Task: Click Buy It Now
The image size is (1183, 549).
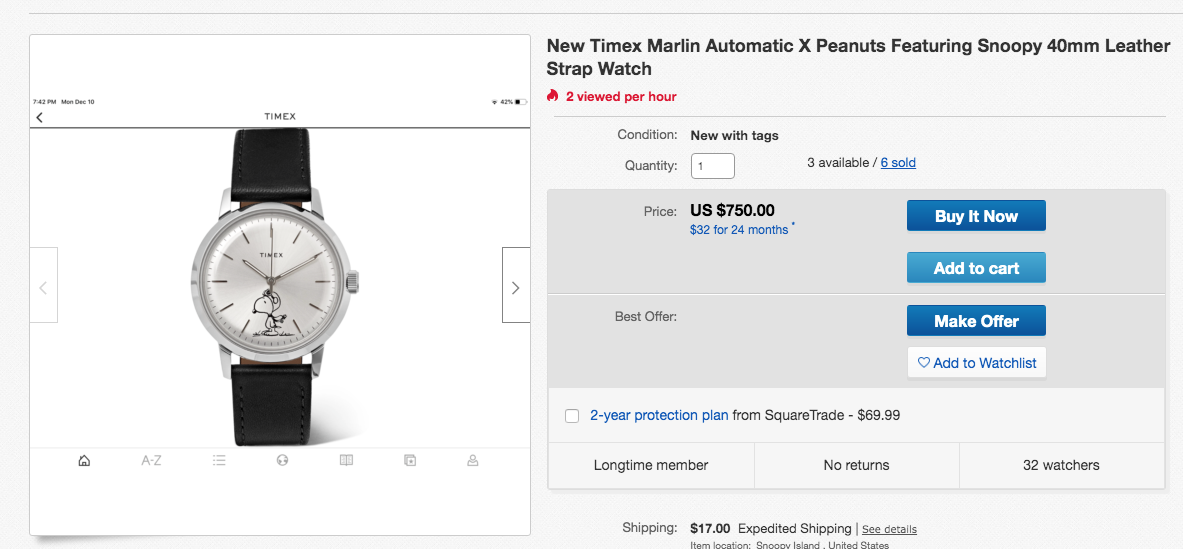Action: [x=976, y=216]
